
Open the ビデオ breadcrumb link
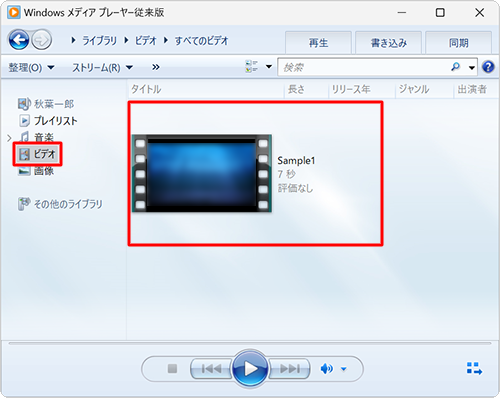145,41
